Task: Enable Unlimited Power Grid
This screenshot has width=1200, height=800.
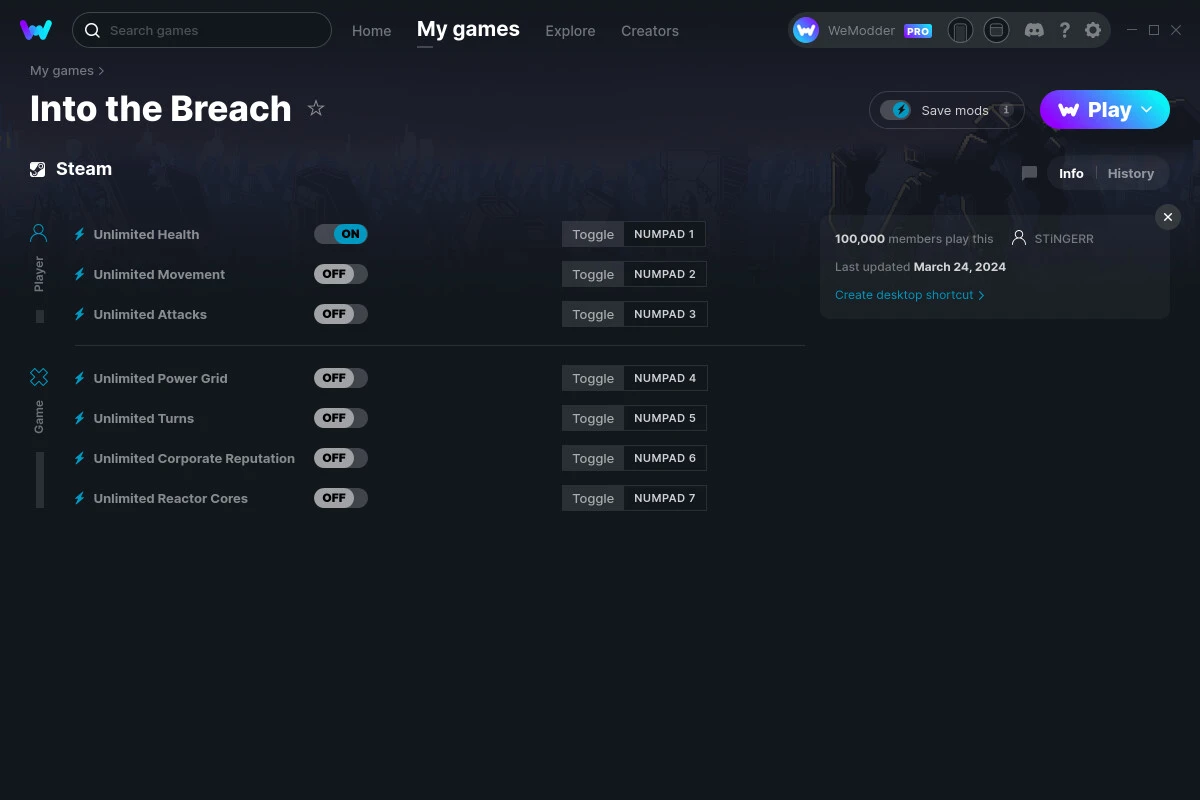Action: coord(340,378)
